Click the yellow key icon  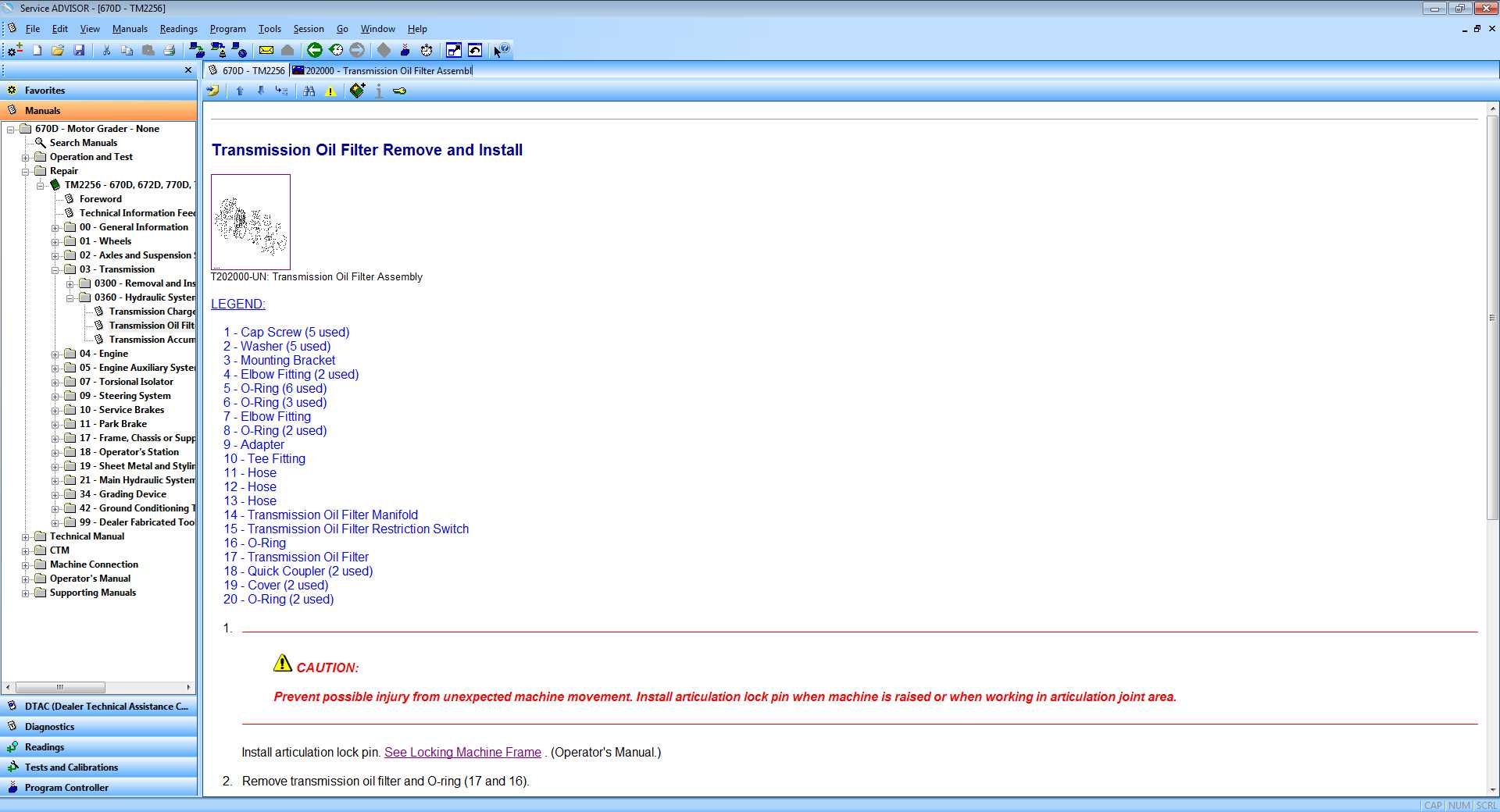399,91
